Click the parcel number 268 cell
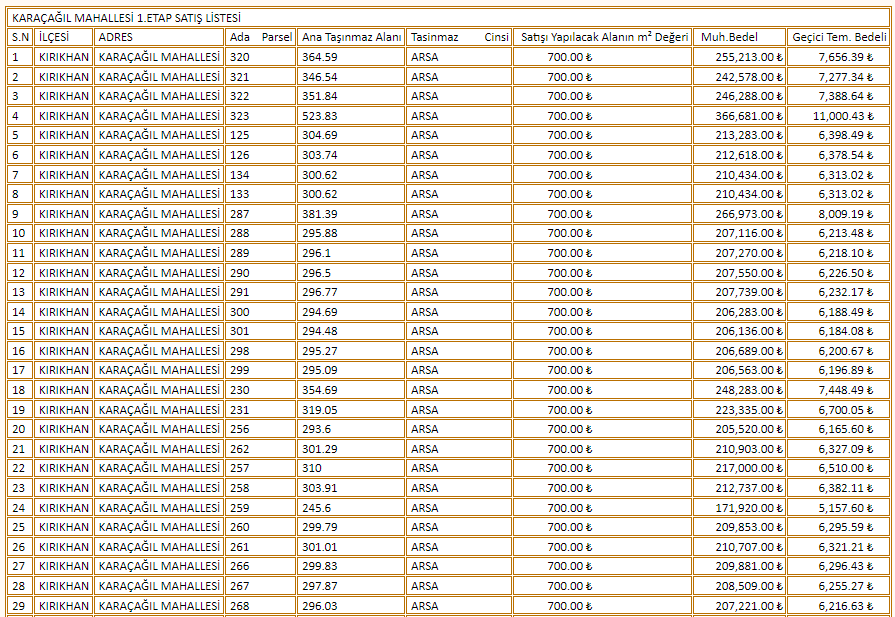895x617 pixels. (260, 606)
